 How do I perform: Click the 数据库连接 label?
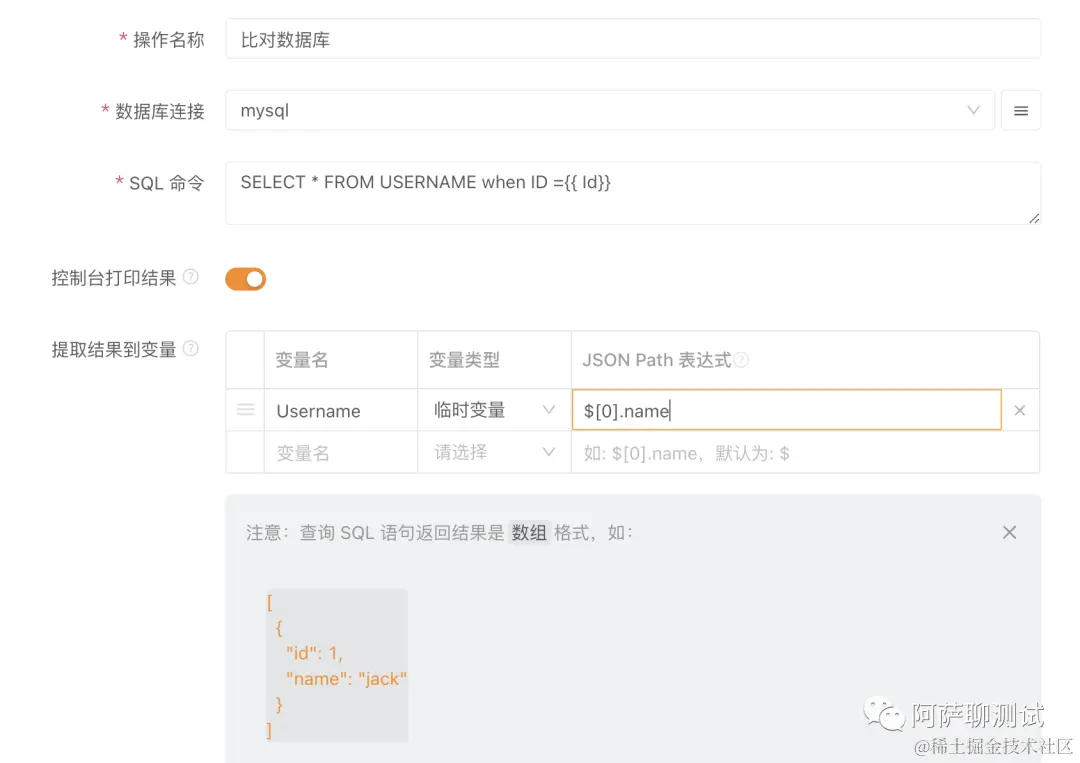[160, 112]
